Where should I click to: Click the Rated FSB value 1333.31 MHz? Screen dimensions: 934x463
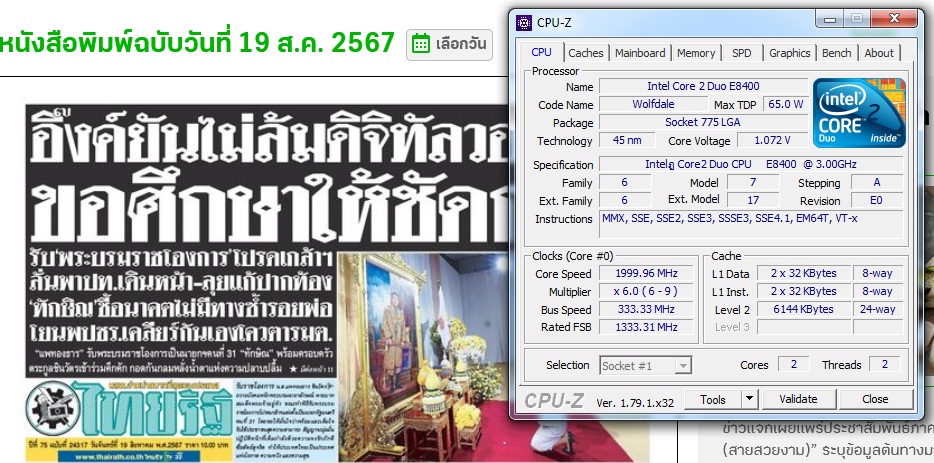coord(646,327)
